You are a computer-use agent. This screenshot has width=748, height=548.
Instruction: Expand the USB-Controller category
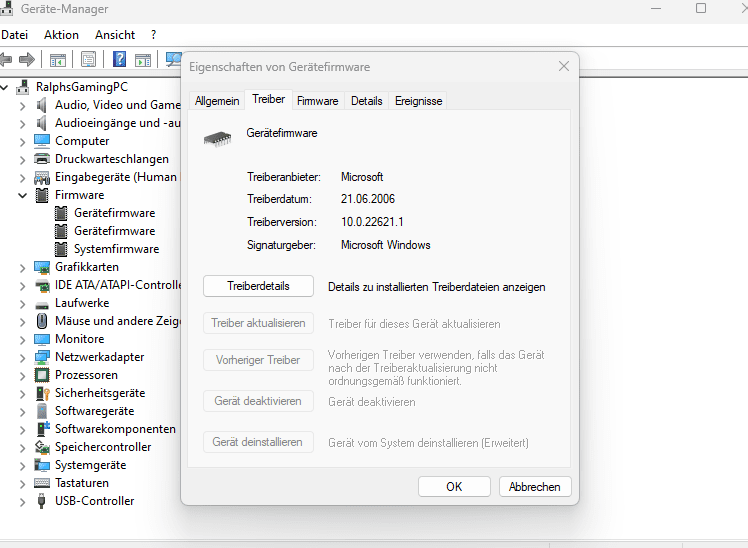[x=22, y=502]
